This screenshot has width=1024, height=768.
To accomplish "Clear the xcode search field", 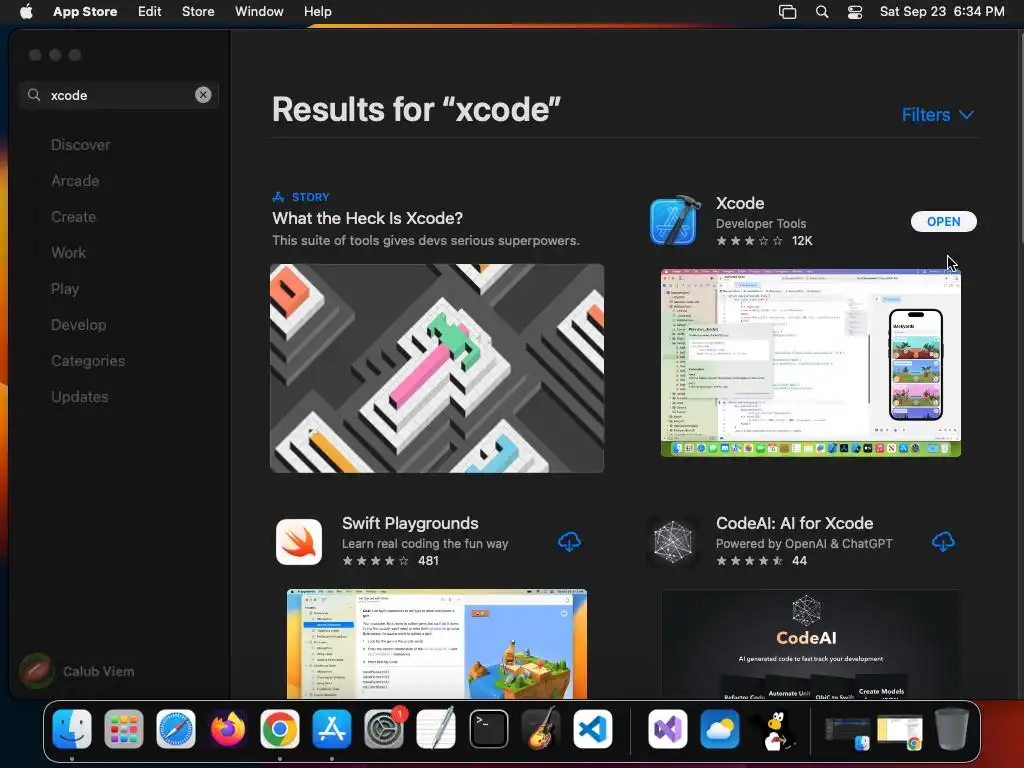I will pos(203,95).
